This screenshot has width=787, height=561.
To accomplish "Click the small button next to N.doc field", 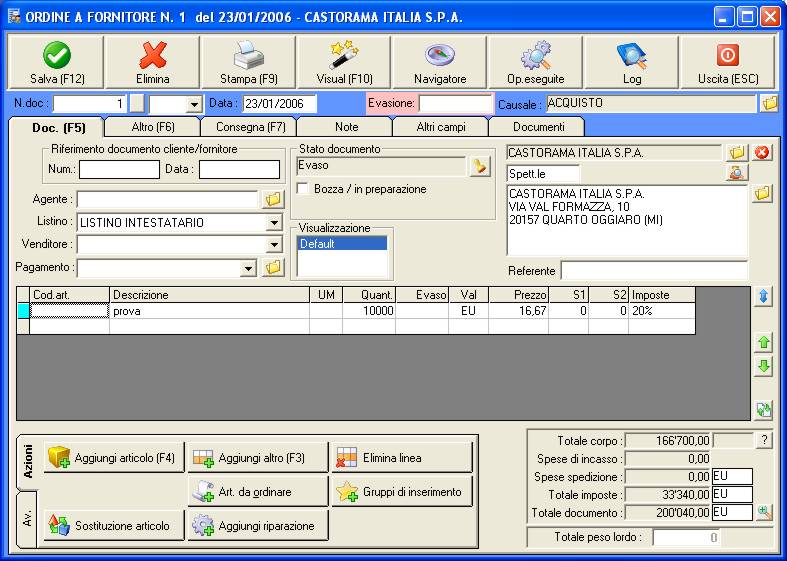I will coord(137,104).
